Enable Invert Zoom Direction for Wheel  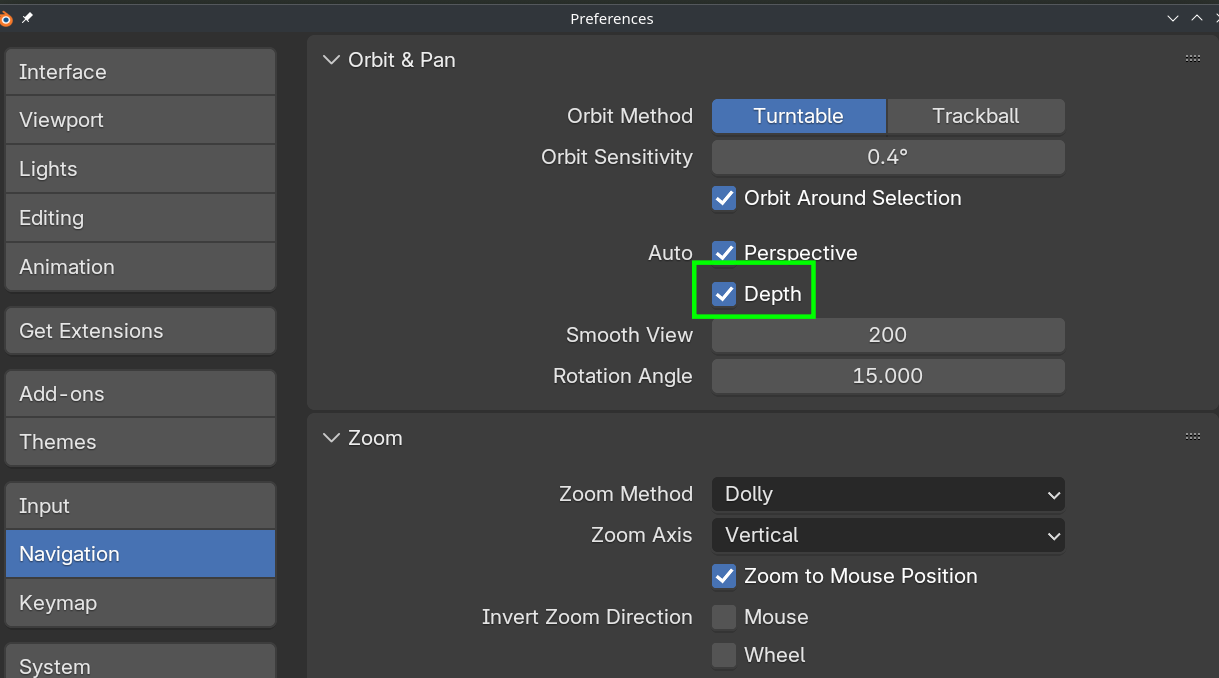point(724,655)
